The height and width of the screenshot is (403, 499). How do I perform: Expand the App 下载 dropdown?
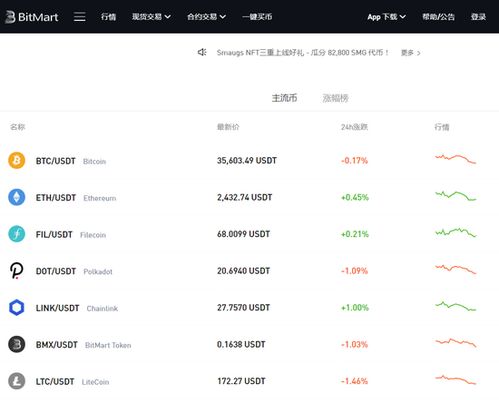click(386, 17)
